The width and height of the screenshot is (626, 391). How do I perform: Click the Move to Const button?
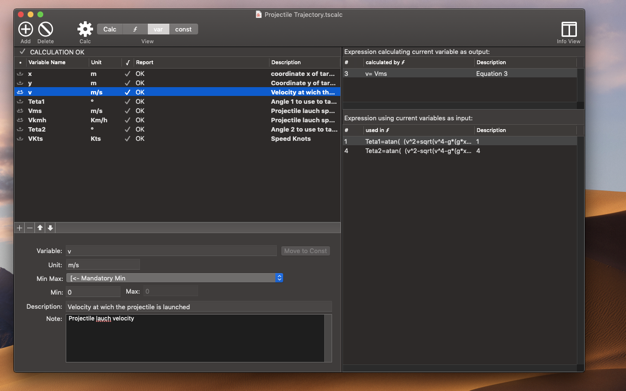(x=305, y=251)
